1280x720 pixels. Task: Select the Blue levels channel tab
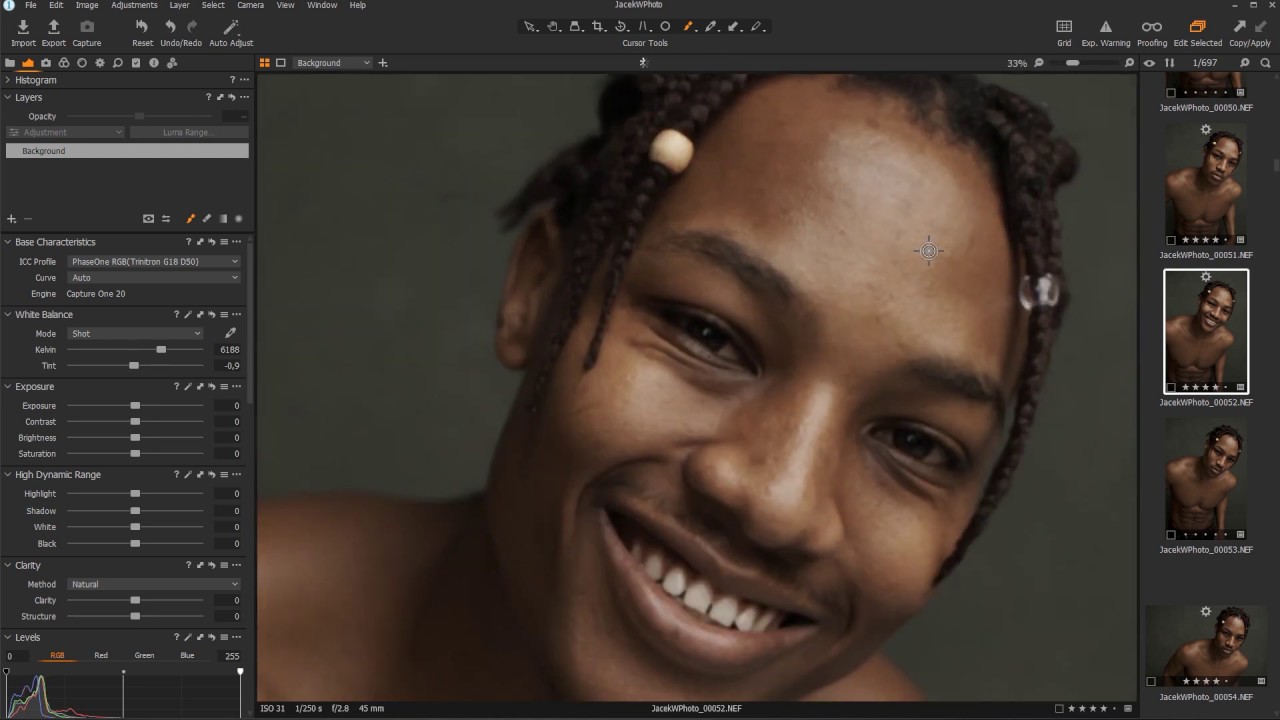point(187,656)
